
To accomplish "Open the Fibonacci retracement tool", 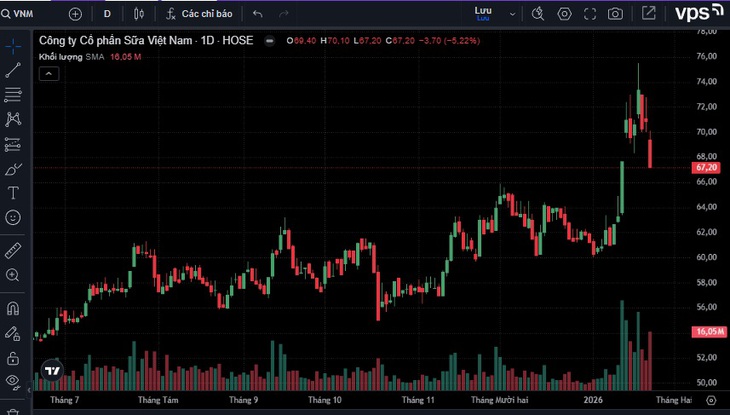I will (x=13, y=95).
